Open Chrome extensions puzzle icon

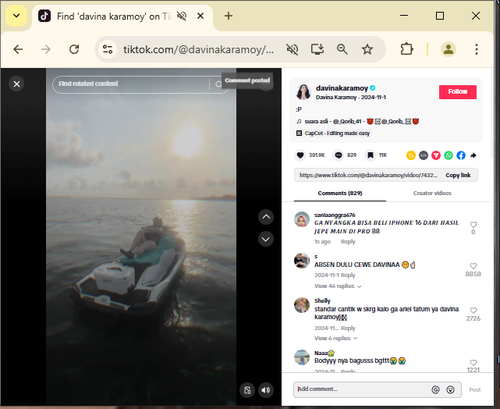406,50
